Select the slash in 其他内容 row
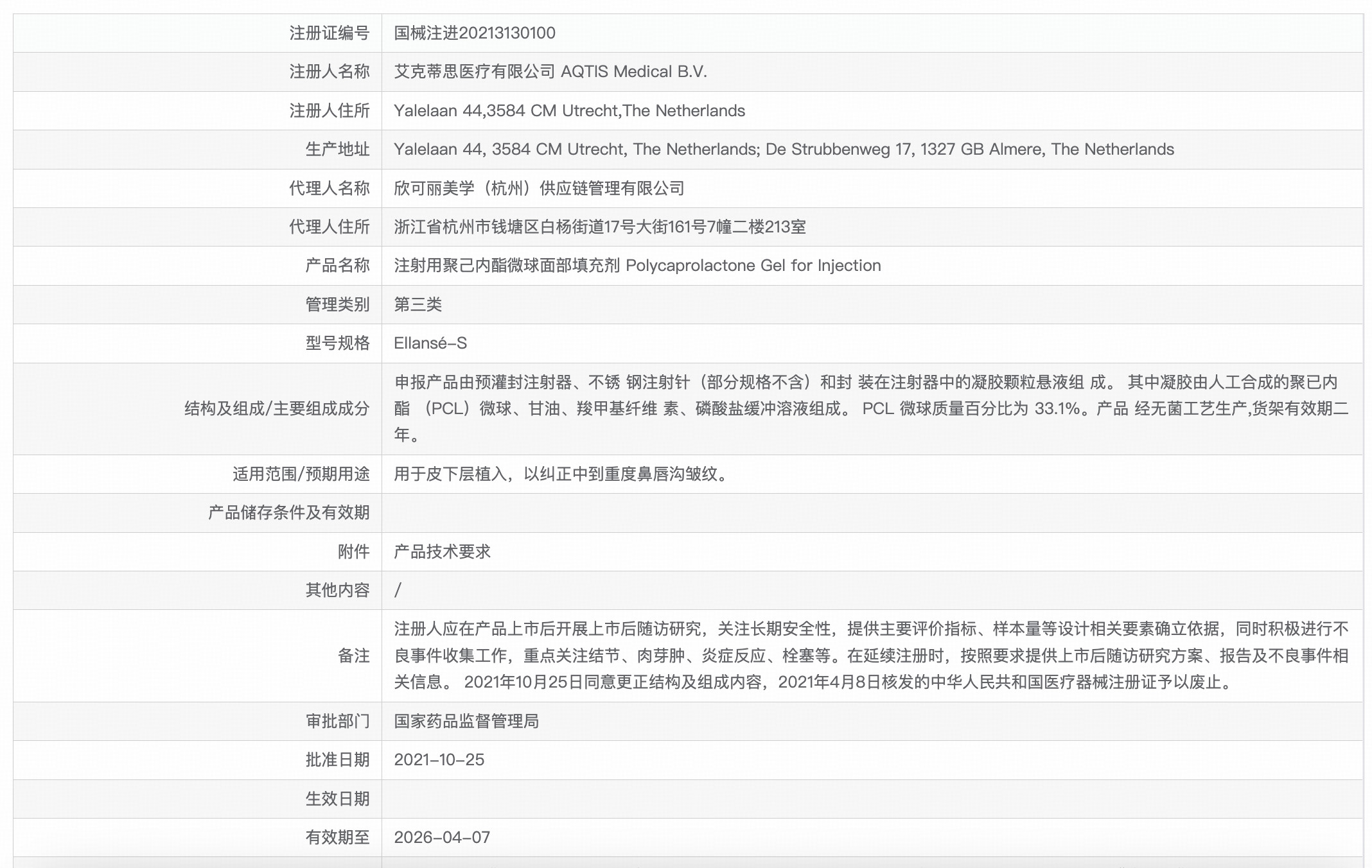 (x=400, y=589)
